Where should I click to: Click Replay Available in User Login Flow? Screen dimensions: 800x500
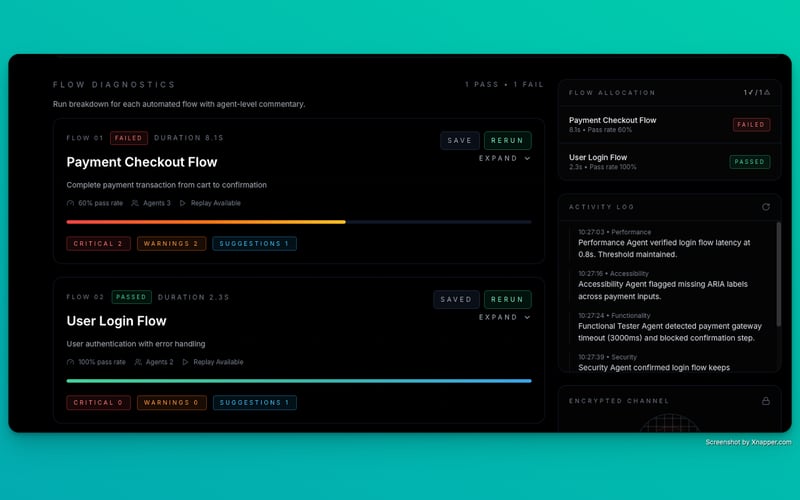[218, 362]
